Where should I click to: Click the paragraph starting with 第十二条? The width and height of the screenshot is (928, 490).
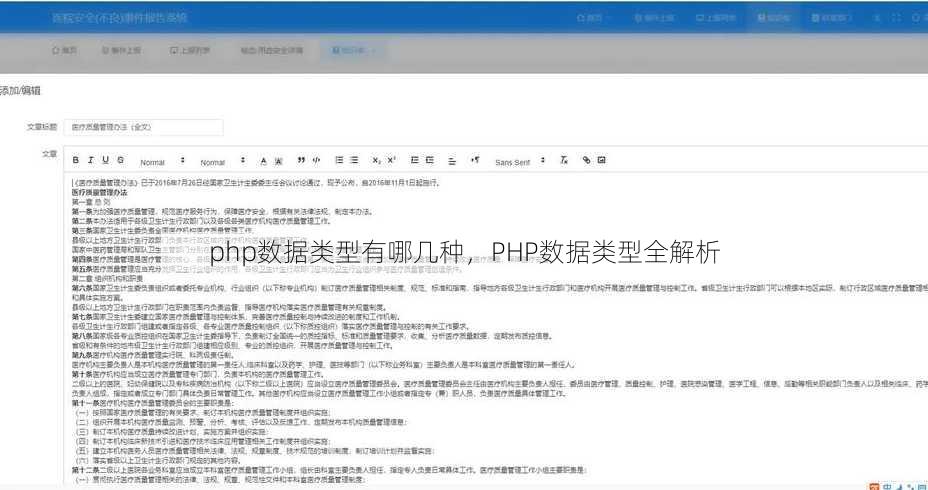click(x=330, y=469)
